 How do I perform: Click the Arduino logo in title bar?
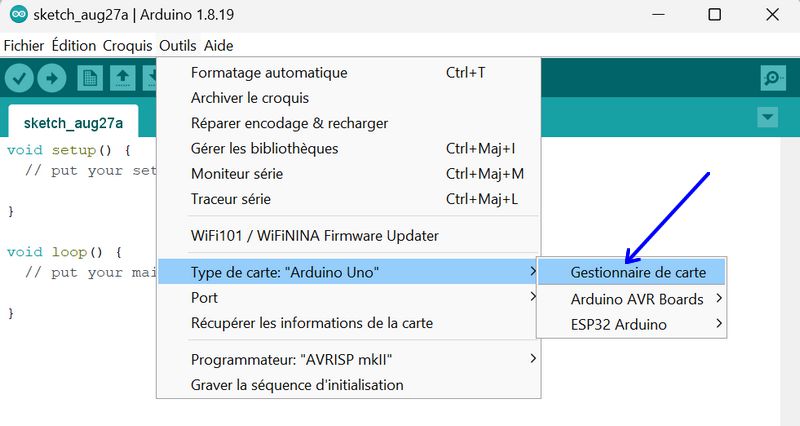click(19, 14)
